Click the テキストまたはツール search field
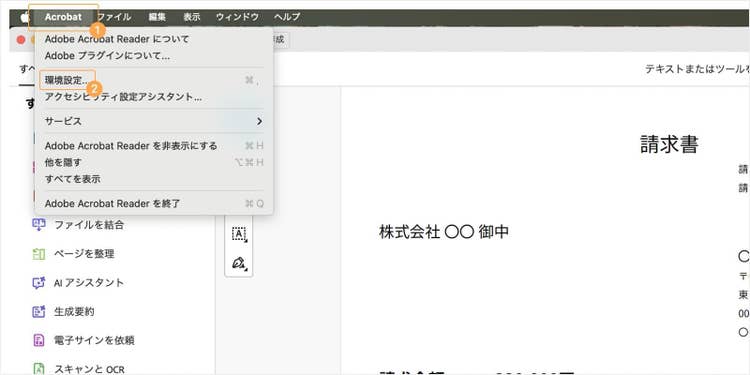The width and height of the screenshot is (750, 375). click(x=697, y=69)
